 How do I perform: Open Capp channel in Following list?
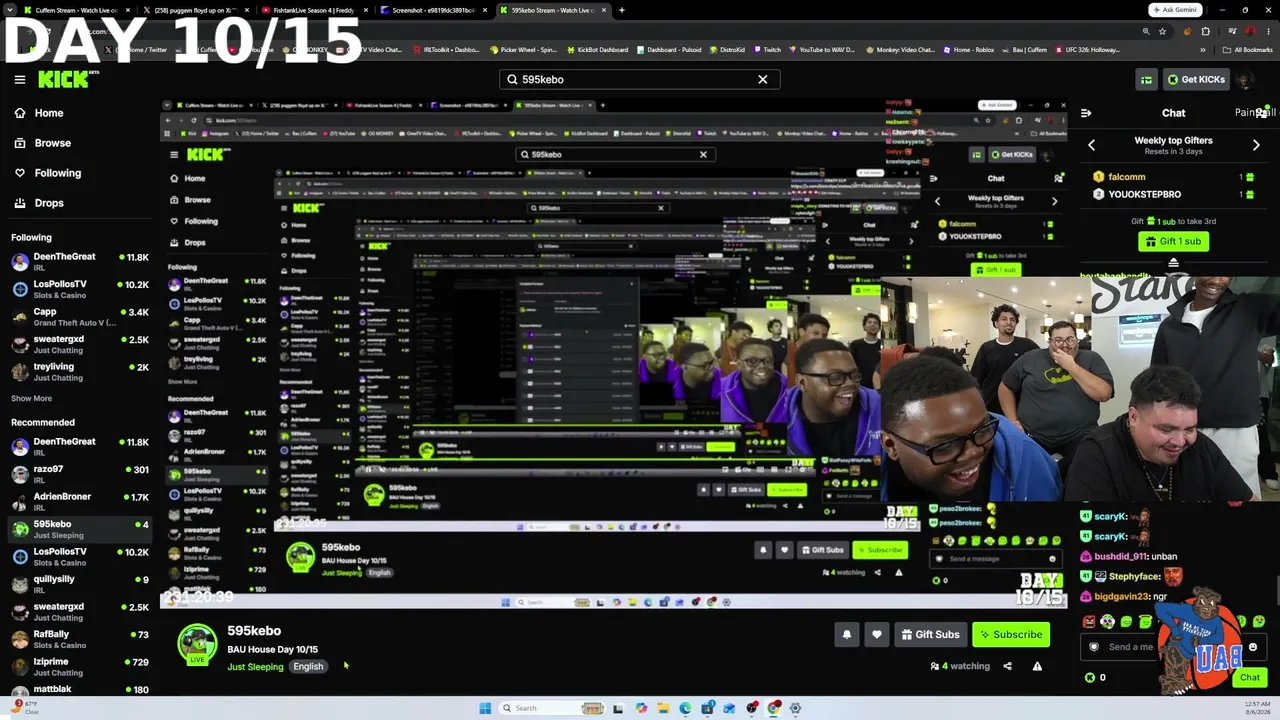click(x=78, y=317)
